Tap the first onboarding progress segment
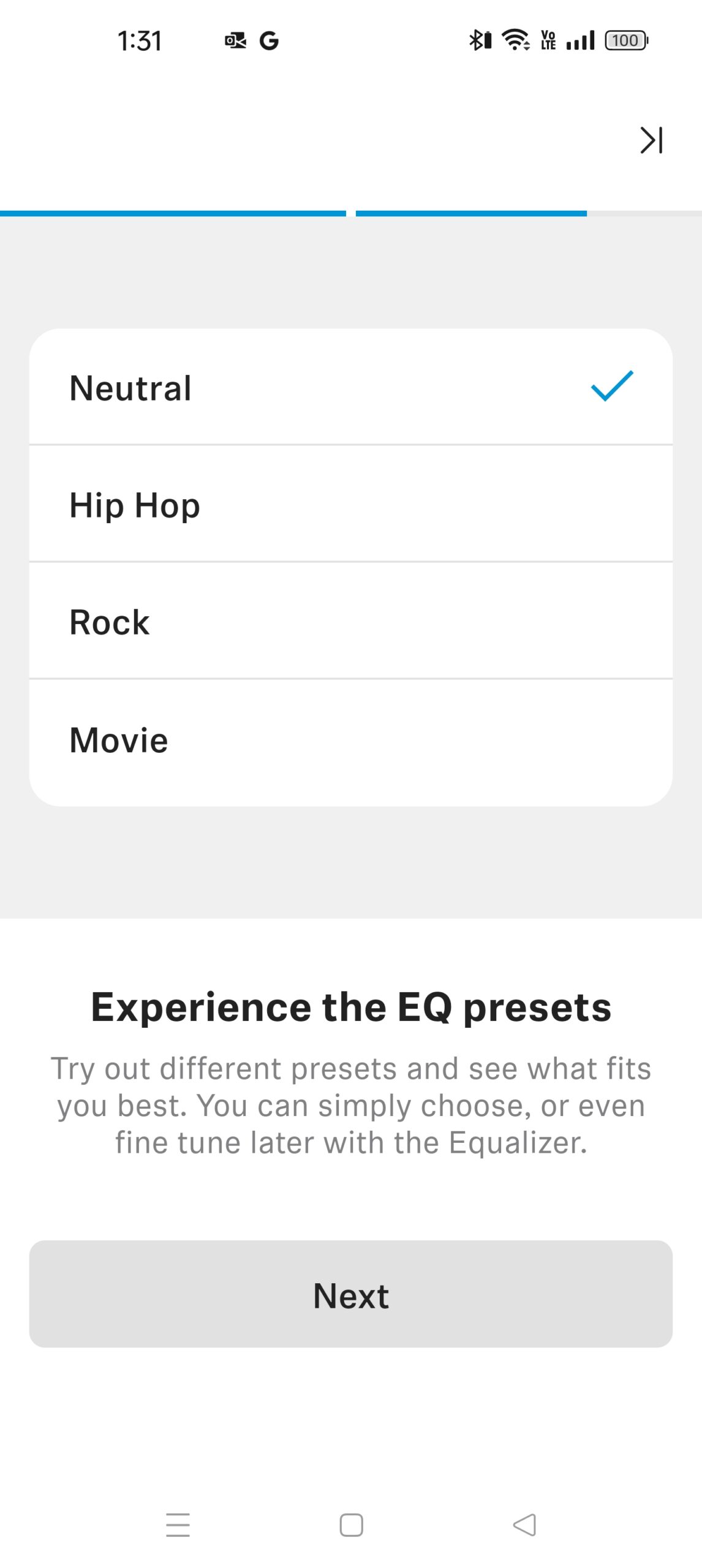The width and height of the screenshot is (702, 1568). click(173, 214)
